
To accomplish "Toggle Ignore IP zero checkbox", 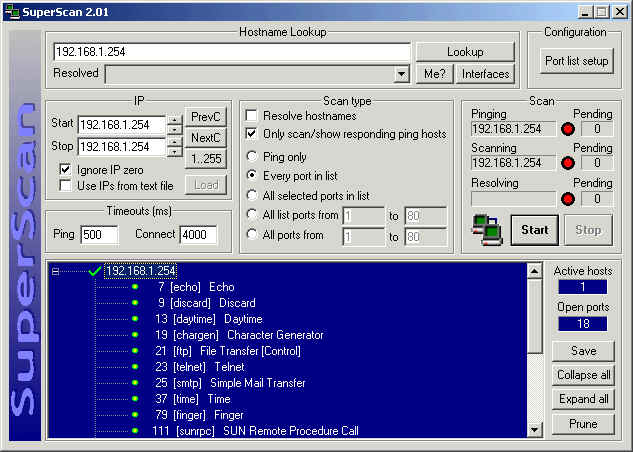I will click(65, 170).
